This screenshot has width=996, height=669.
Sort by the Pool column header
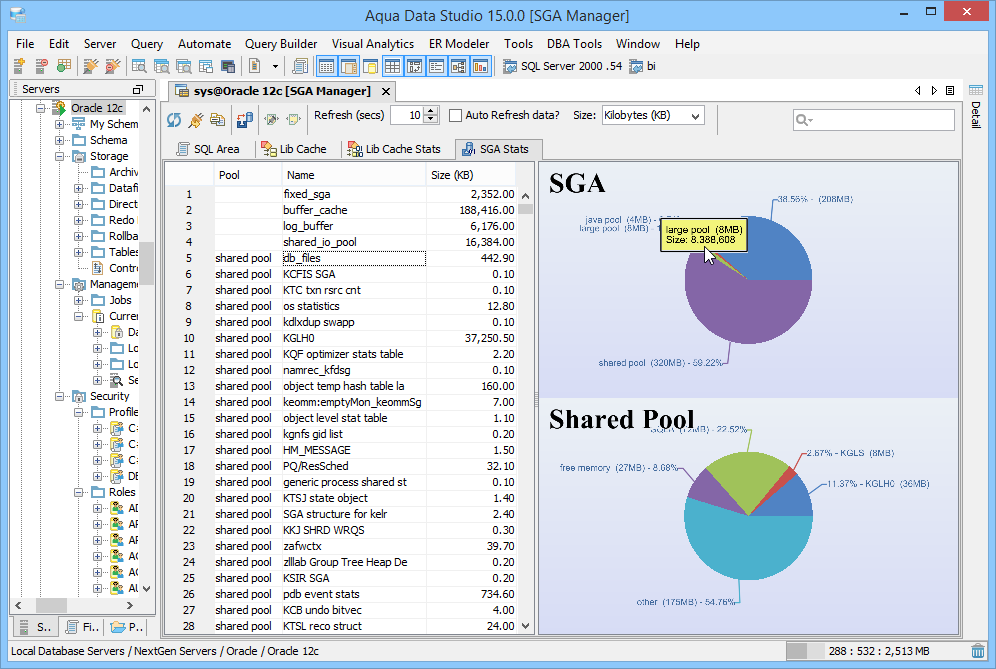(x=248, y=175)
